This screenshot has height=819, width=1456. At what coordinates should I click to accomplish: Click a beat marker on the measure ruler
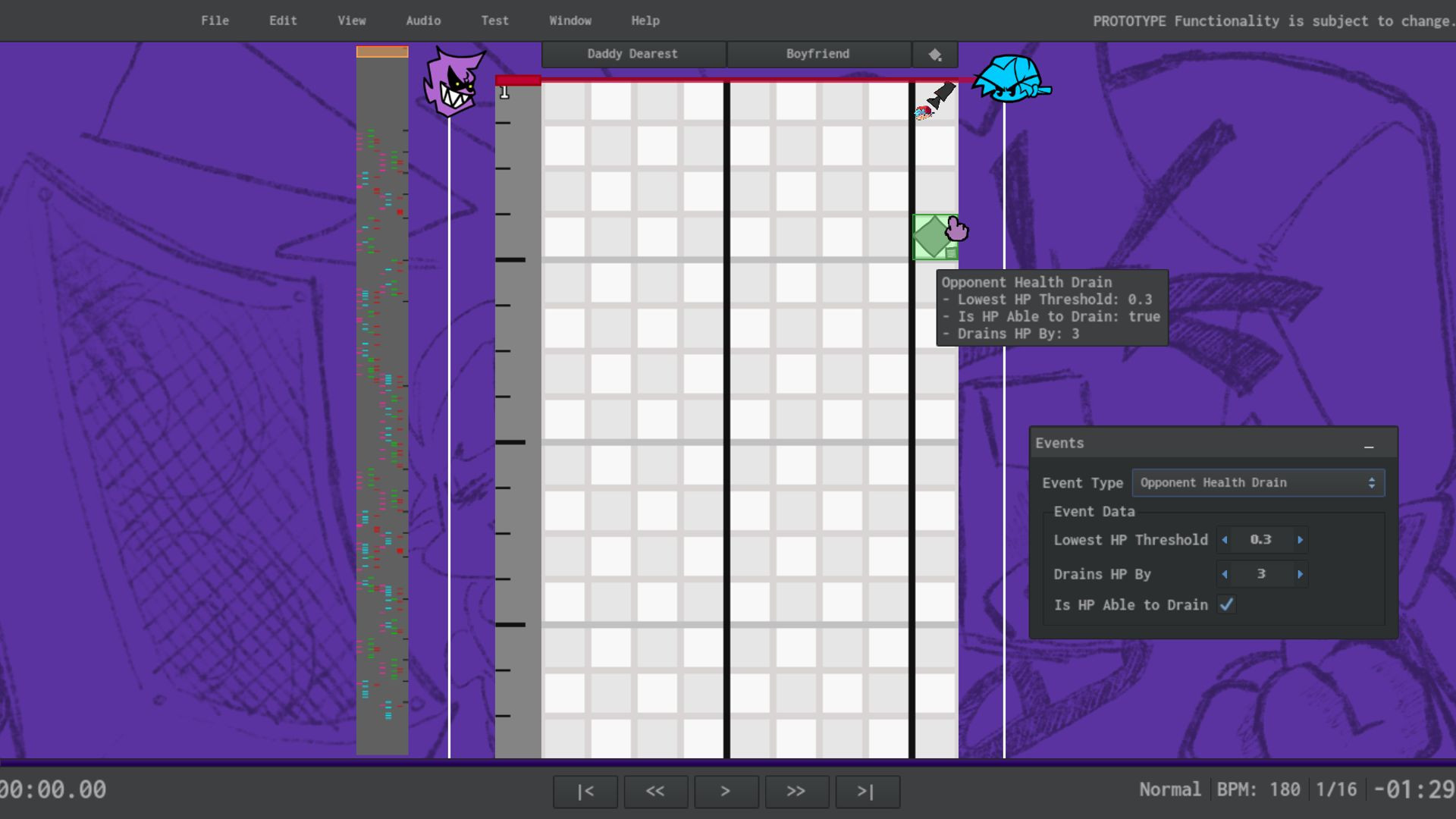coord(510,260)
